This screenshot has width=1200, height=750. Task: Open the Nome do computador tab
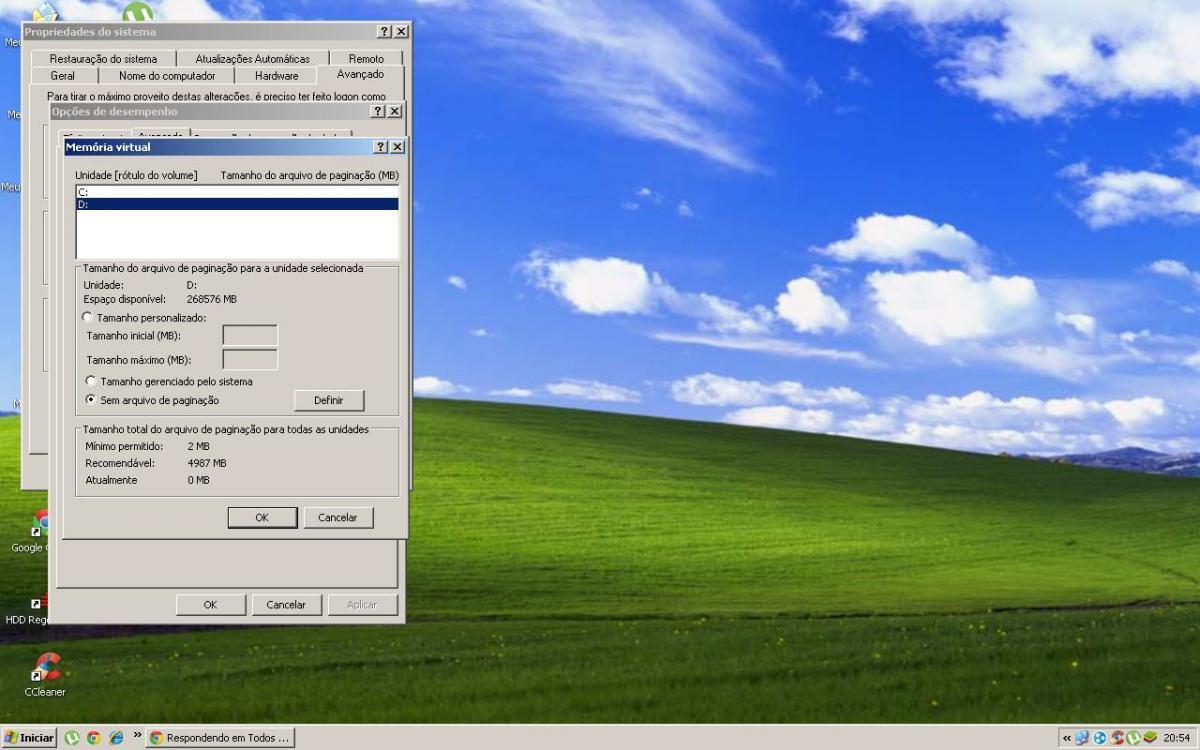pos(167,75)
